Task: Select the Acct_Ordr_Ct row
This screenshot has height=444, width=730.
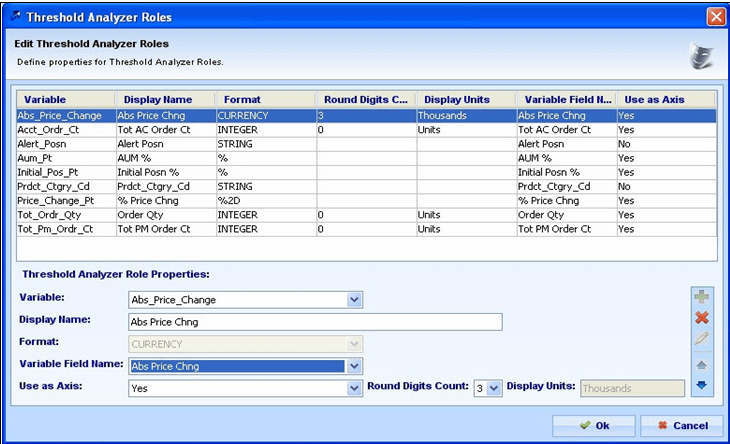Action: [366, 130]
